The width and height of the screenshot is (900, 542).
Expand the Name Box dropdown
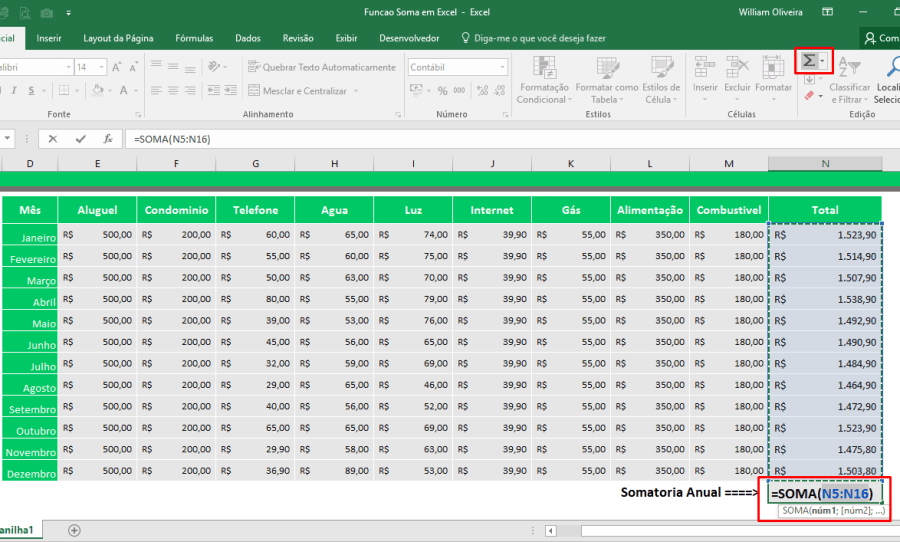7,139
